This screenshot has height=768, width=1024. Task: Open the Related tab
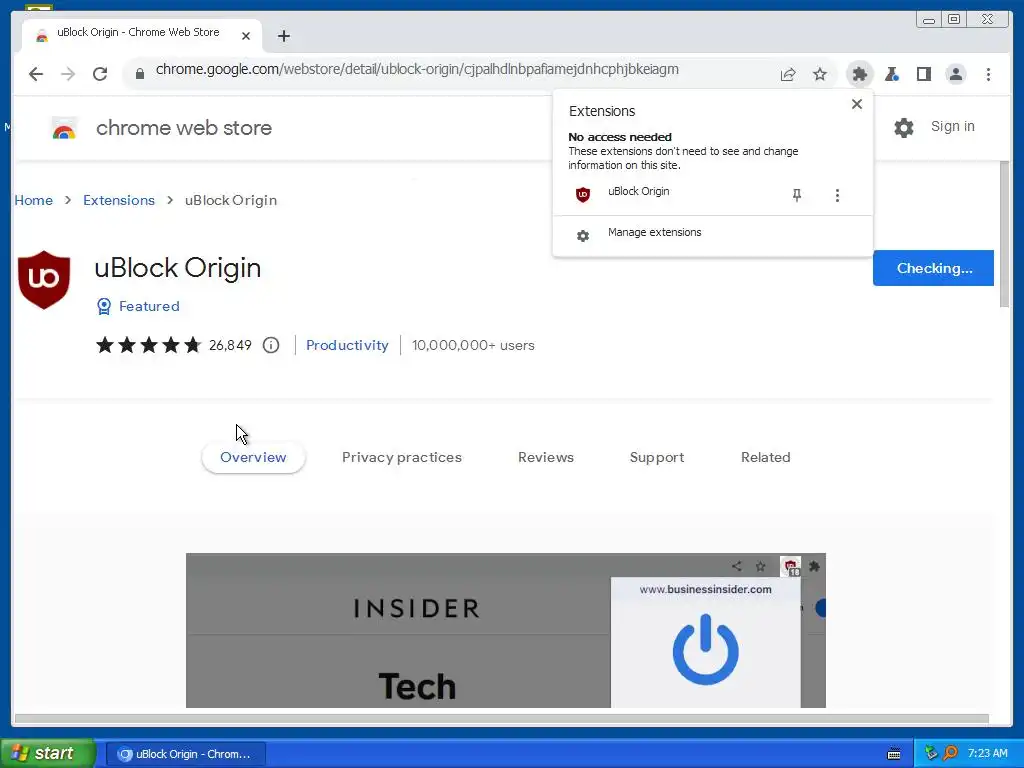[765, 457]
